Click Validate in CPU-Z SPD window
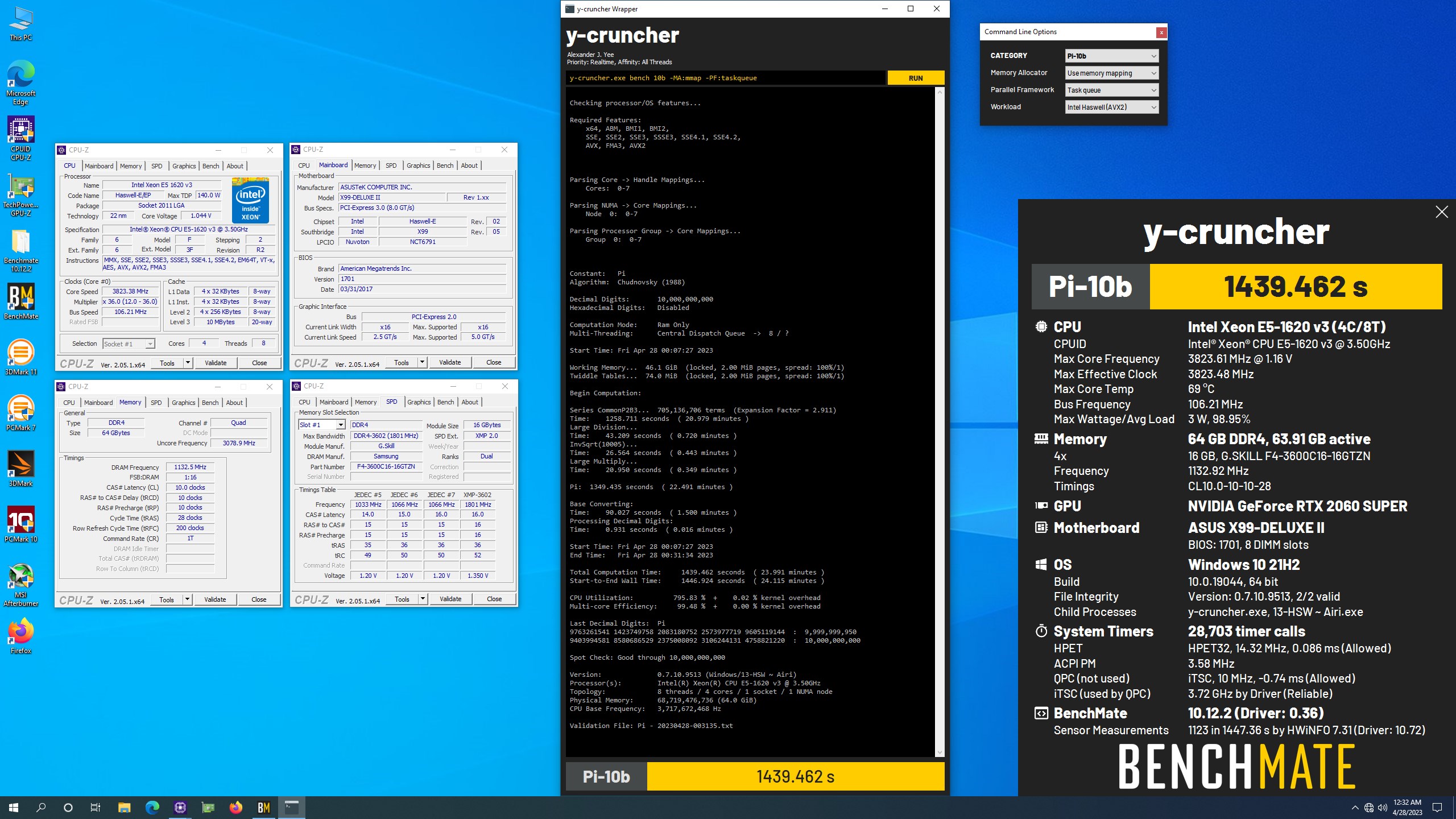1456x819 pixels. (450, 599)
